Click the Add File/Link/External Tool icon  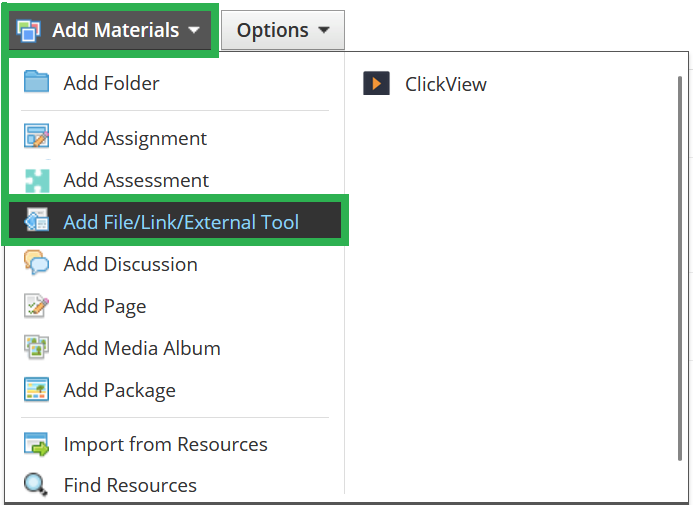[x=36, y=220]
